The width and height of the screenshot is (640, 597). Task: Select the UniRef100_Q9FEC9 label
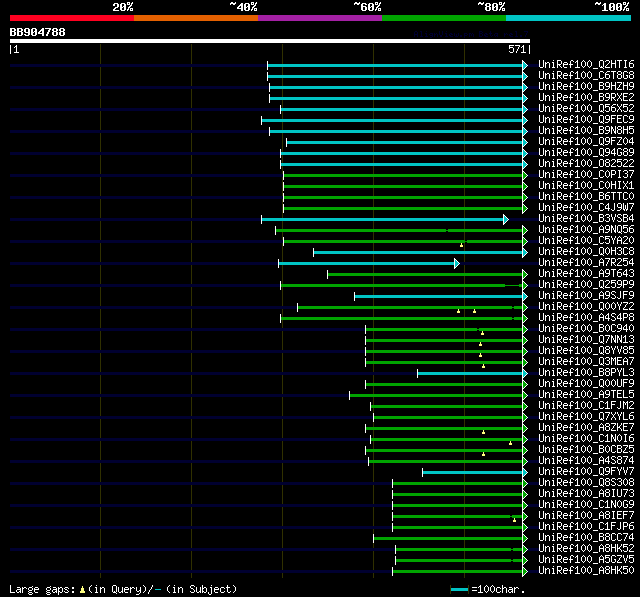586,120
